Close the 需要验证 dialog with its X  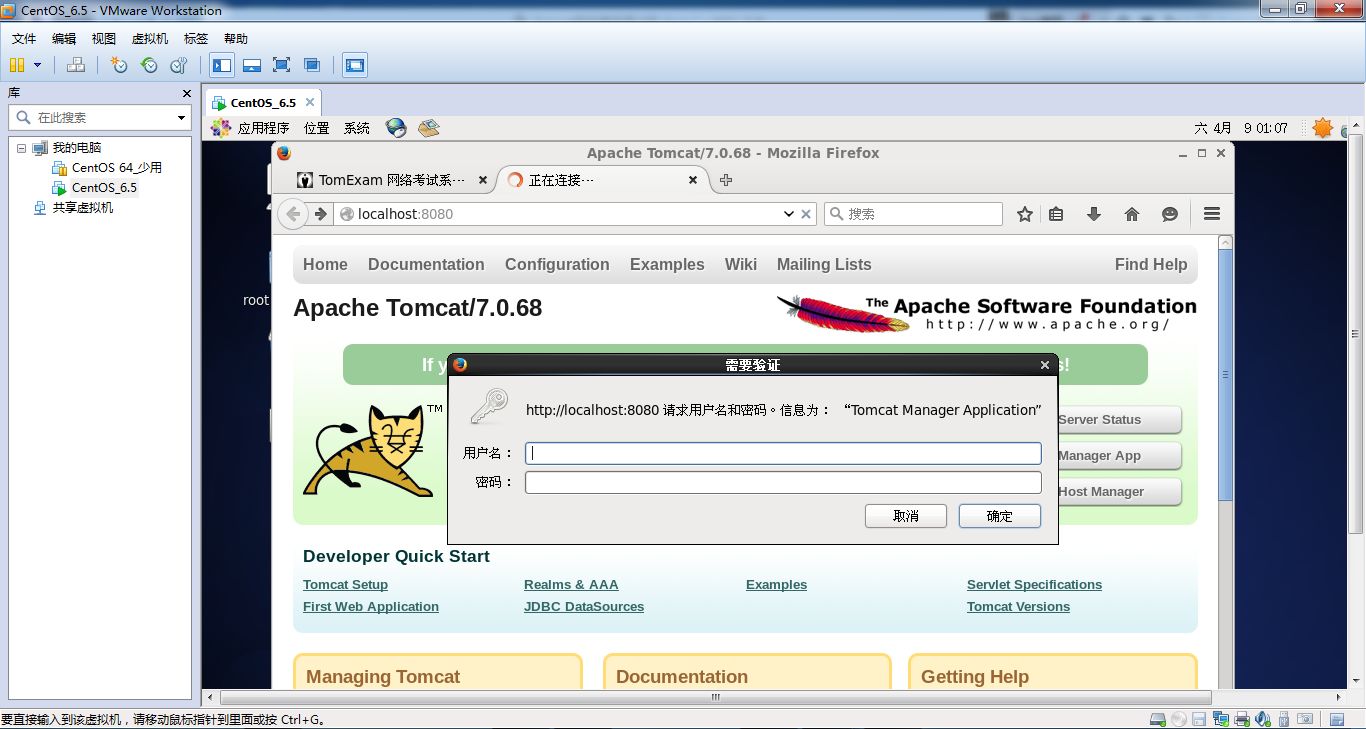(x=1045, y=365)
